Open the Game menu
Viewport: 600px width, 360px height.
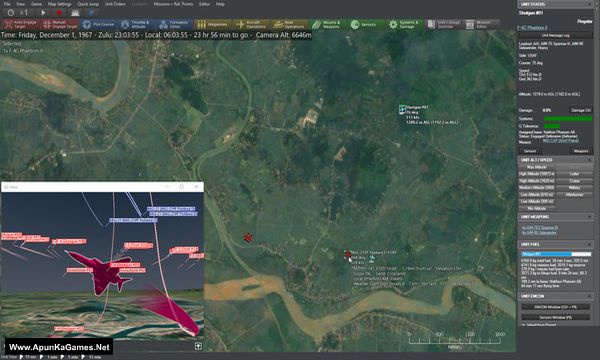pyautogui.click(x=36, y=4)
